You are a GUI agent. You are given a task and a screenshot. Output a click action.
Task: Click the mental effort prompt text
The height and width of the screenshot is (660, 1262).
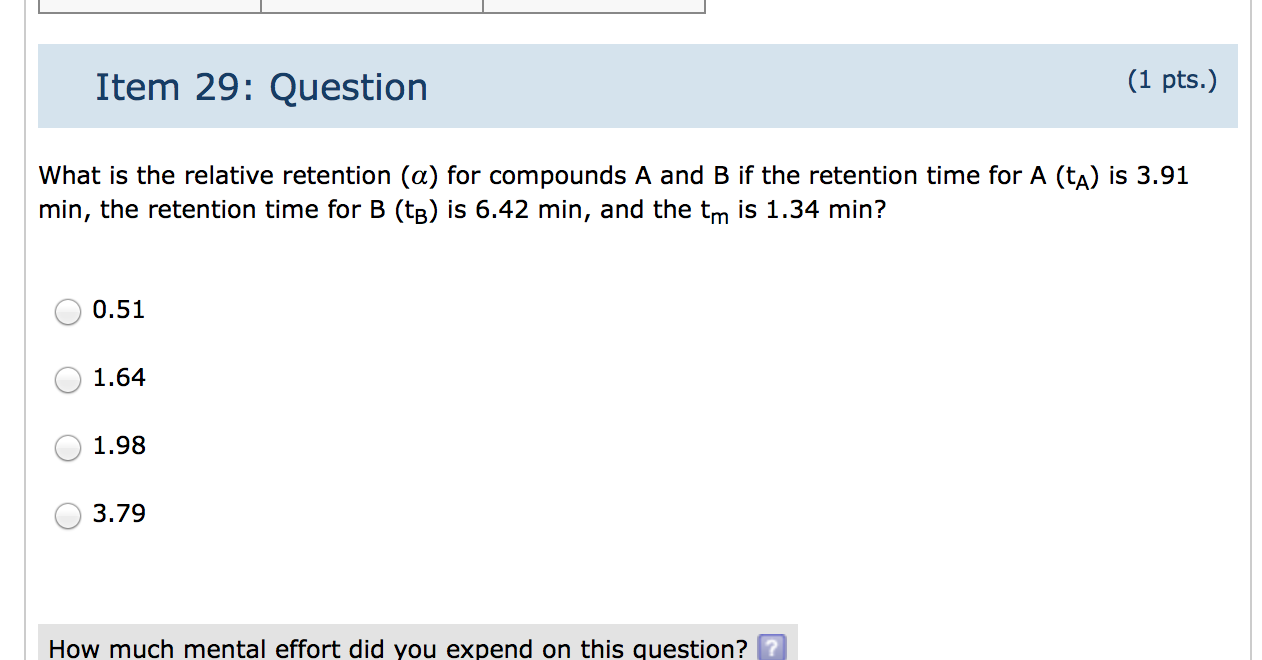pos(398,648)
